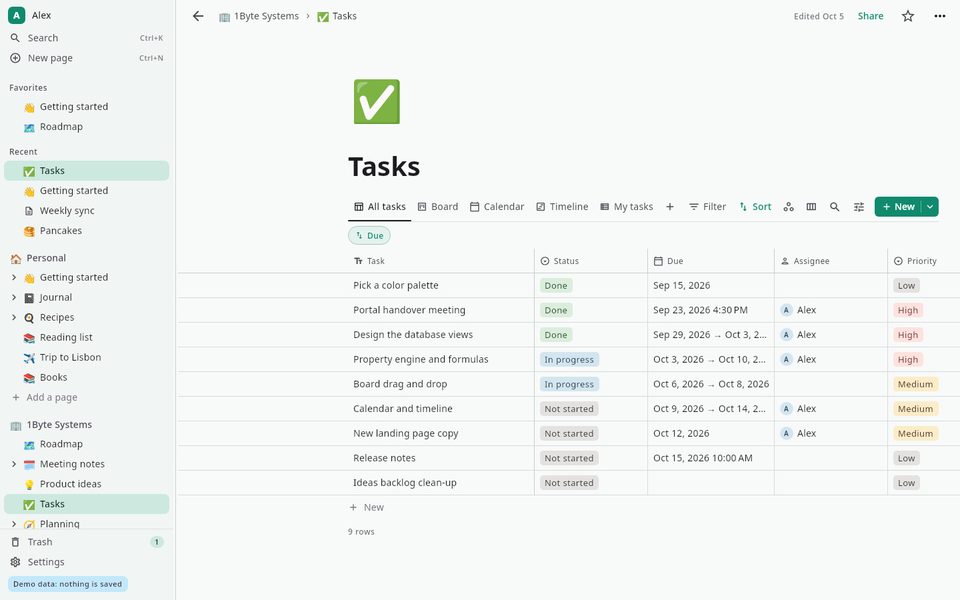Viewport: 960px width, 600px height.
Task: Expand the Recipes page in sidebar
Action: (14, 318)
